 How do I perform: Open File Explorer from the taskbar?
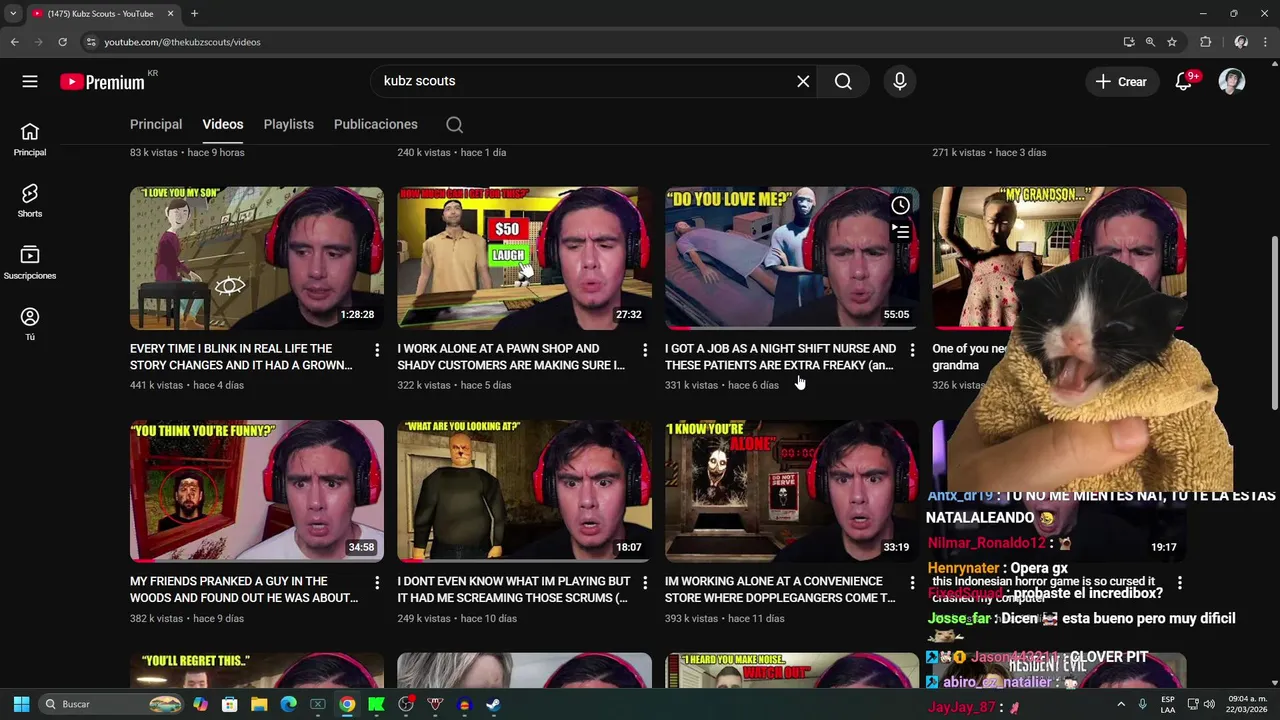(259, 704)
